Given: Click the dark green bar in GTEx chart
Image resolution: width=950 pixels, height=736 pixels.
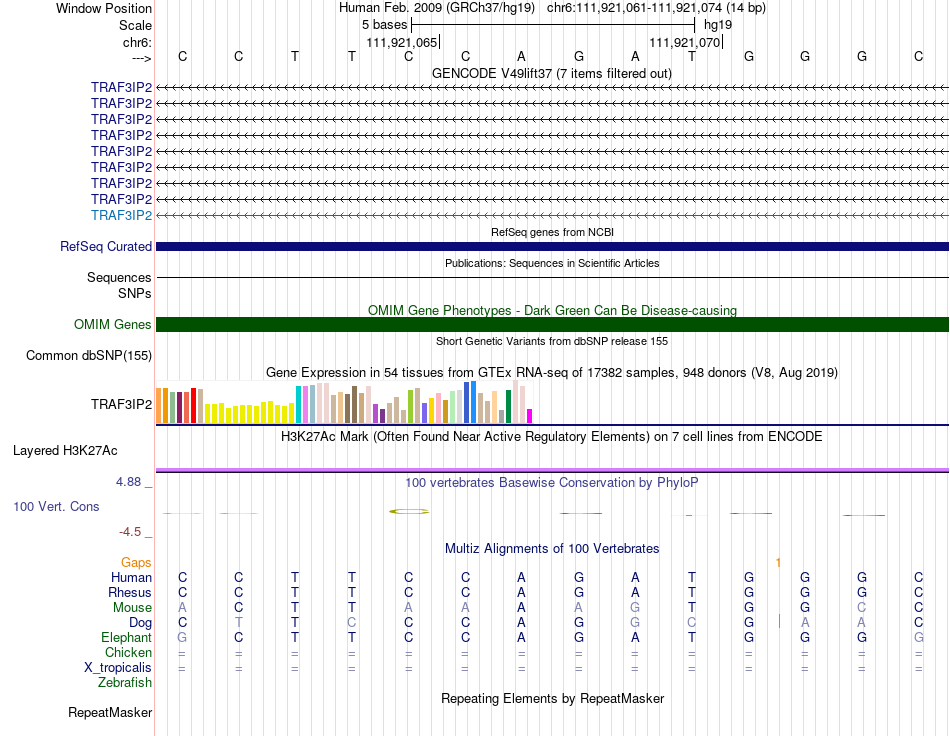Looking at the screenshot, I should [x=509, y=406].
